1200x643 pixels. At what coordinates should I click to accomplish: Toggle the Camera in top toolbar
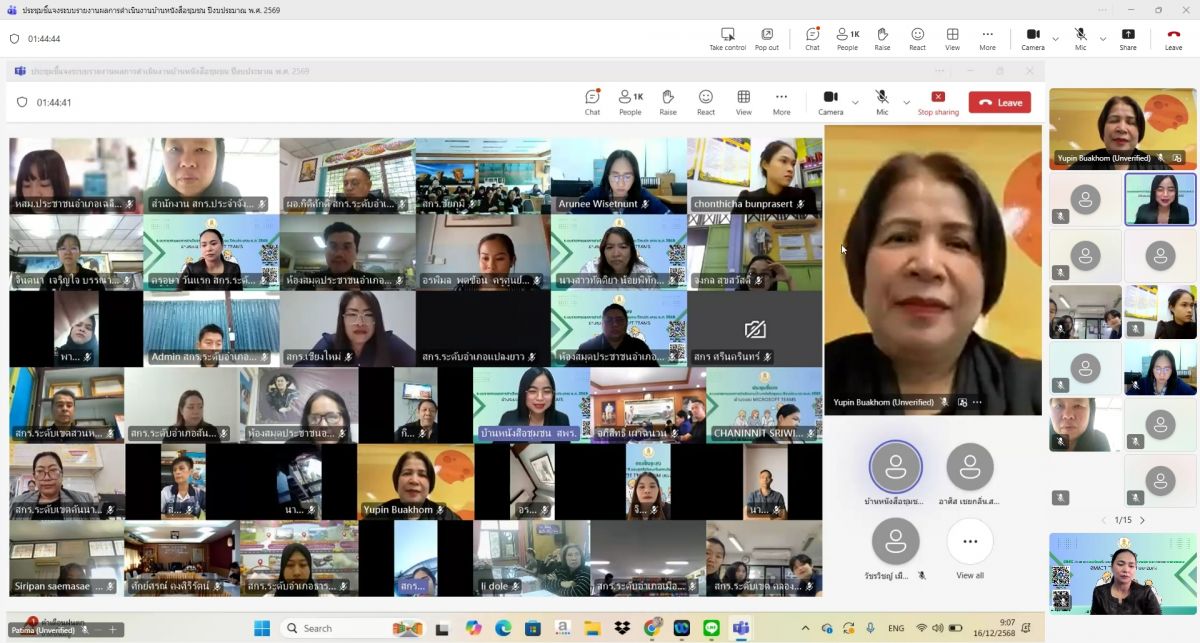point(1033,38)
